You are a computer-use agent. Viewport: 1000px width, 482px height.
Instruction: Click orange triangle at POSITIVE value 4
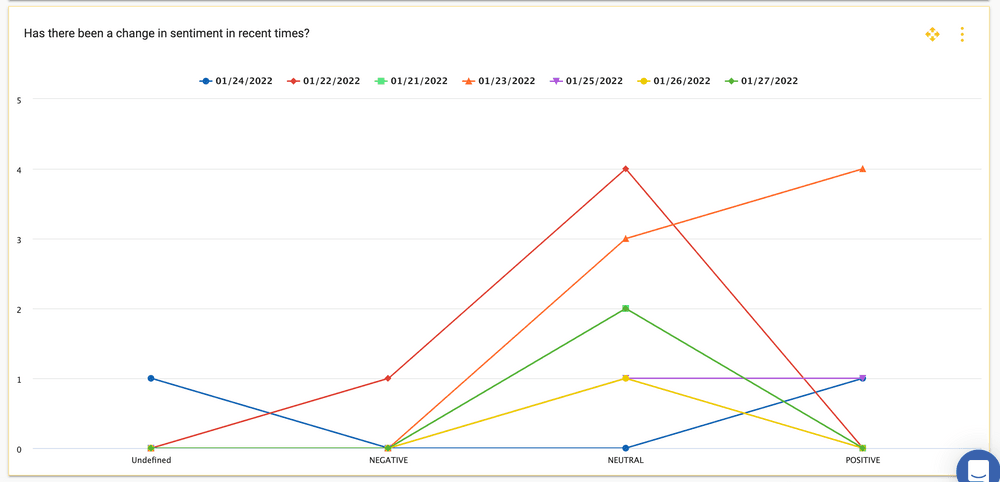coord(862,169)
